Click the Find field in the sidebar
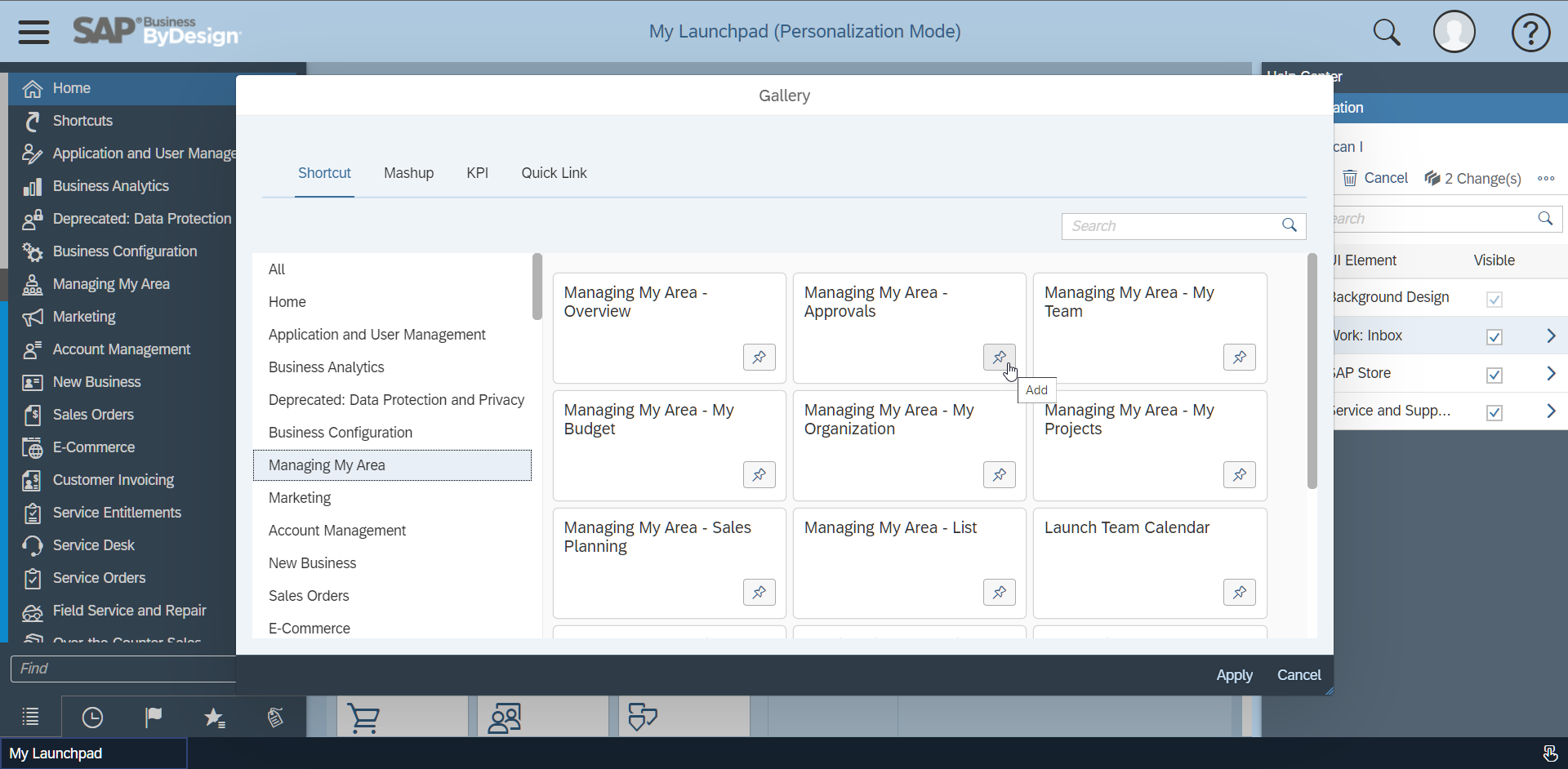The width and height of the screenshot is (1568, 769). 124,669
